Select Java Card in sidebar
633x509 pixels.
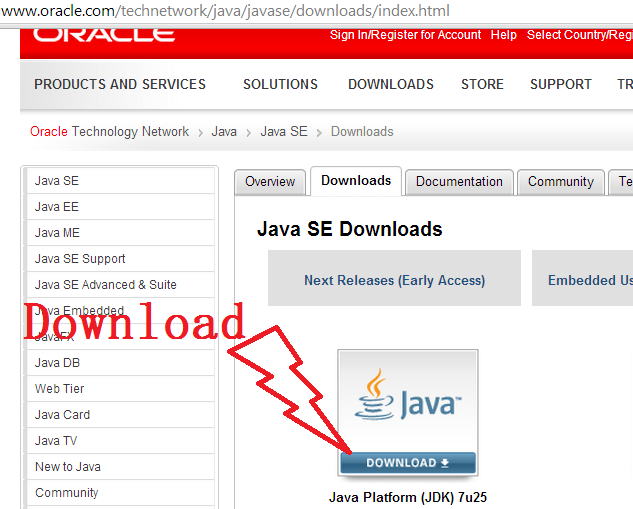coord(120,415)
